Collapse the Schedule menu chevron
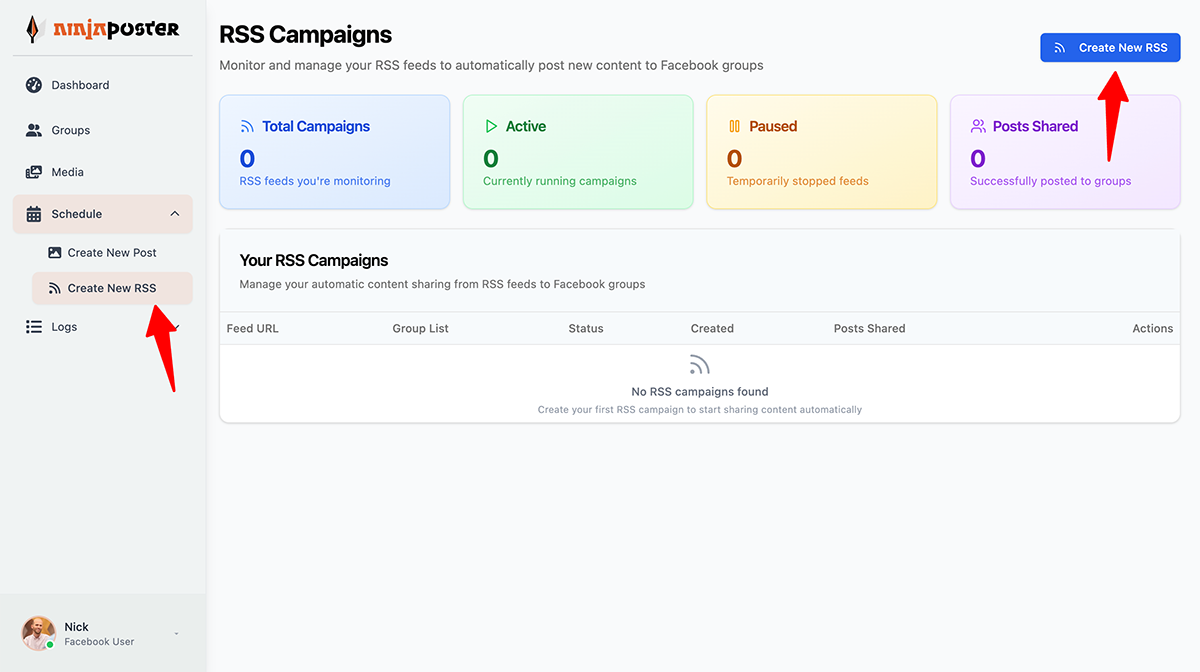The image size is (1200, 672). coord(175,214)
